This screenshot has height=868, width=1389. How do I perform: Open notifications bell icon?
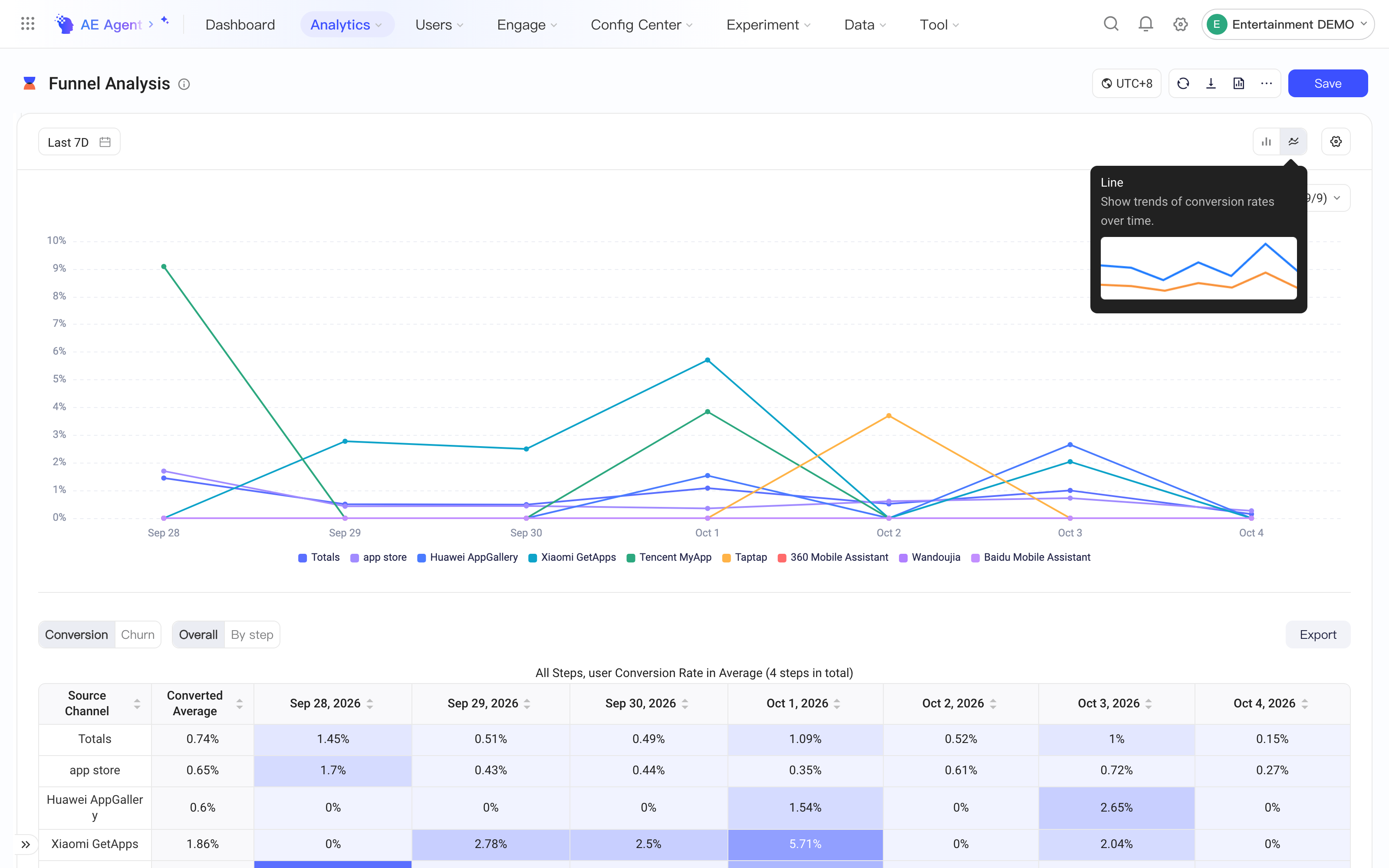pos(1145,24)
